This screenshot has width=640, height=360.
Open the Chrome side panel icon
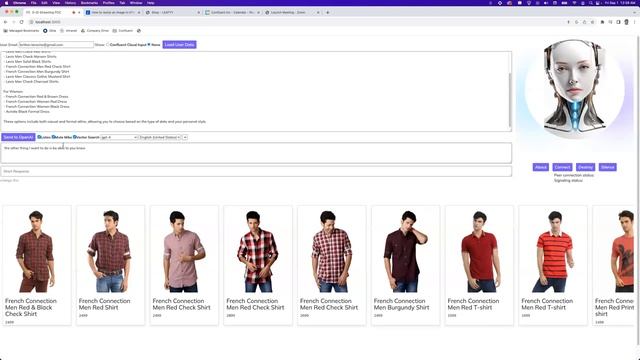(618, 22)
